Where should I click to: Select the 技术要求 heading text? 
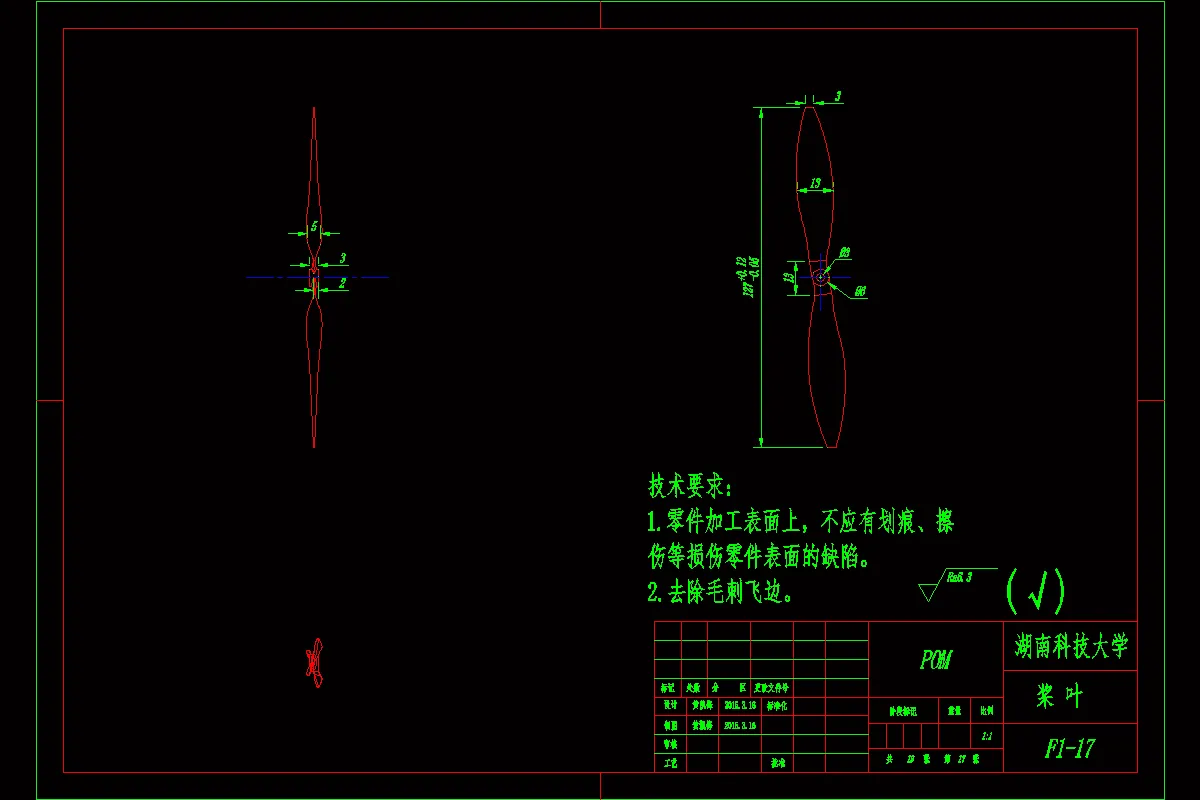click(691, 487)
